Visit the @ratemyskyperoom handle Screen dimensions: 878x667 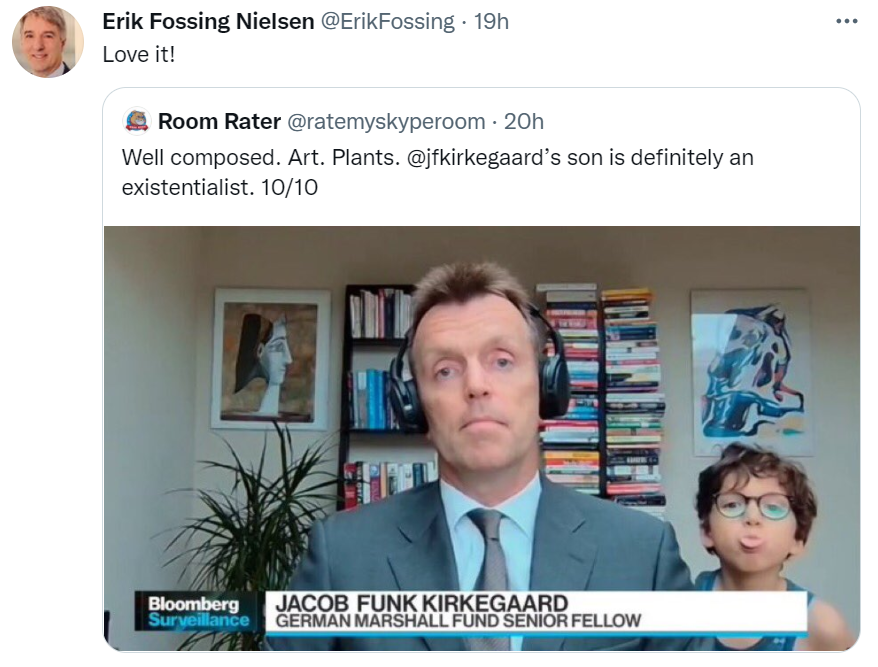(x=386, y=121)
